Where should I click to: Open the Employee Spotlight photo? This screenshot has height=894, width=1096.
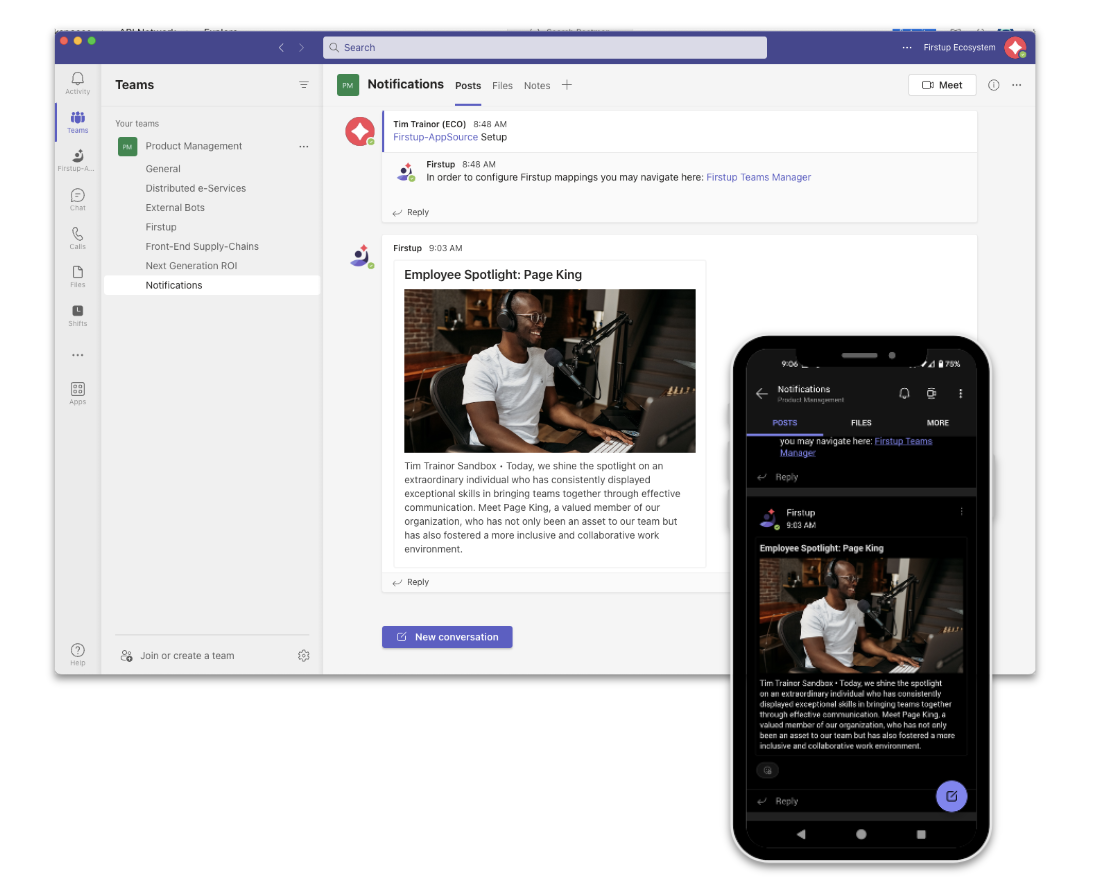coord(549,370)
